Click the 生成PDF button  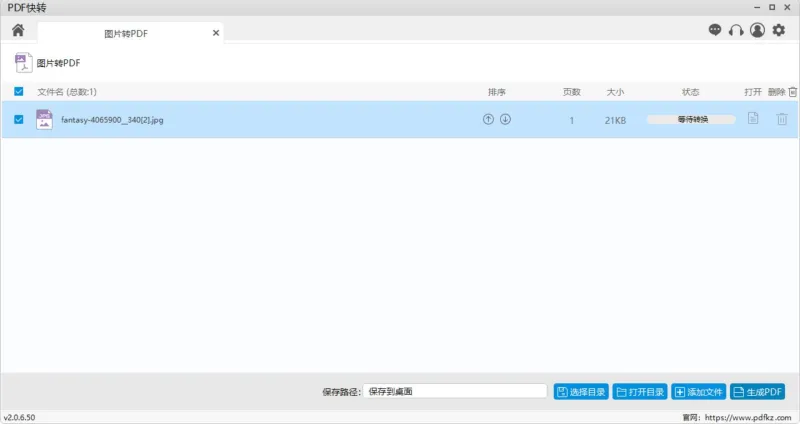coord(758,392)
